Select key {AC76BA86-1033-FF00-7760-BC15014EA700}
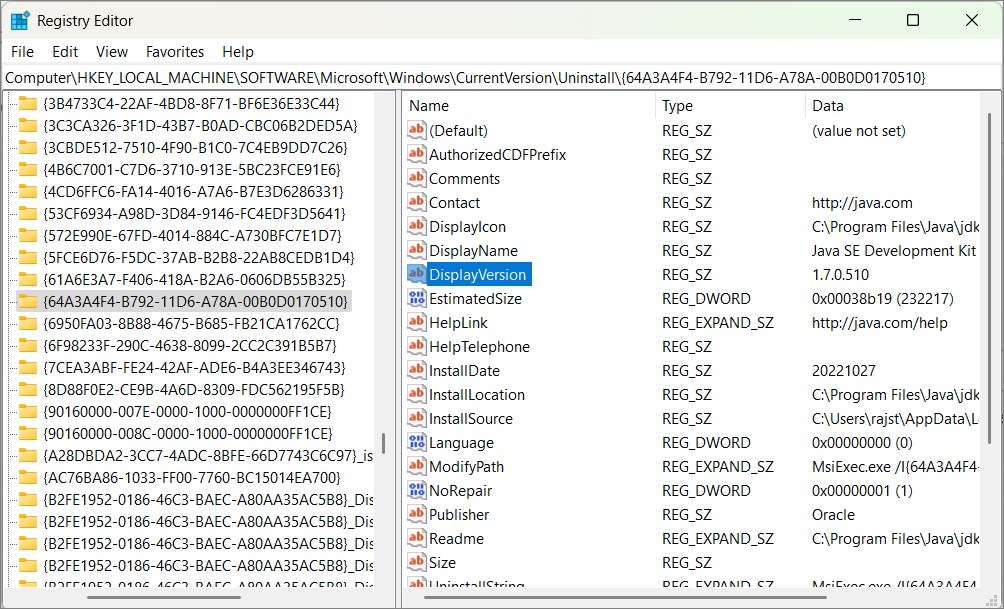1004x609 pixels. click(192, 478)
